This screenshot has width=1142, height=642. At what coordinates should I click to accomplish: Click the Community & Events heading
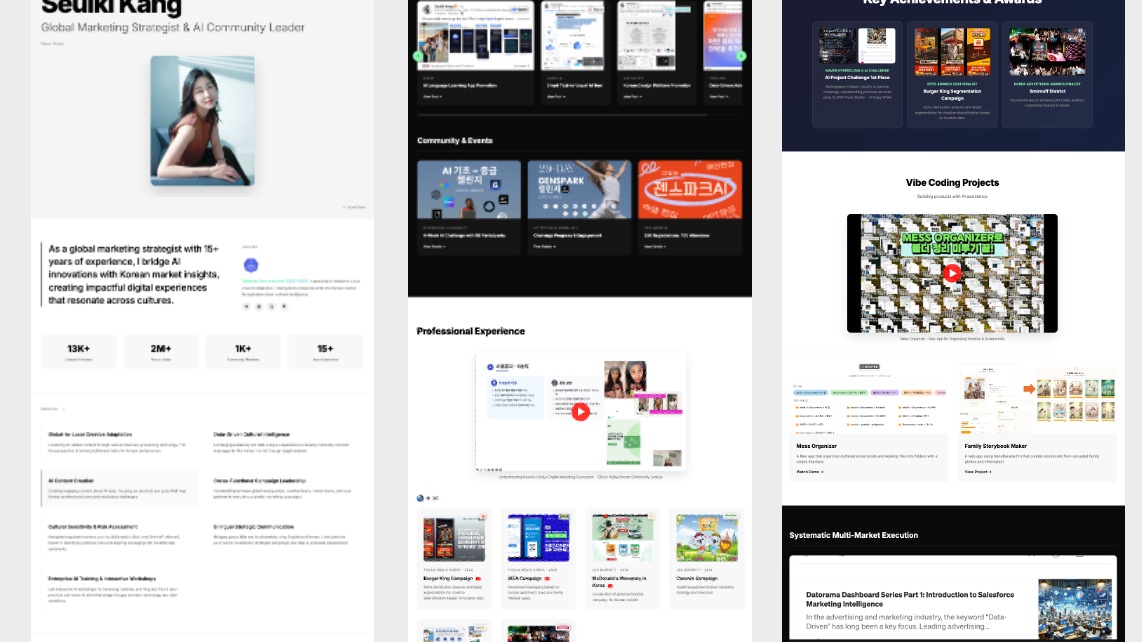(x=454, y=141)
